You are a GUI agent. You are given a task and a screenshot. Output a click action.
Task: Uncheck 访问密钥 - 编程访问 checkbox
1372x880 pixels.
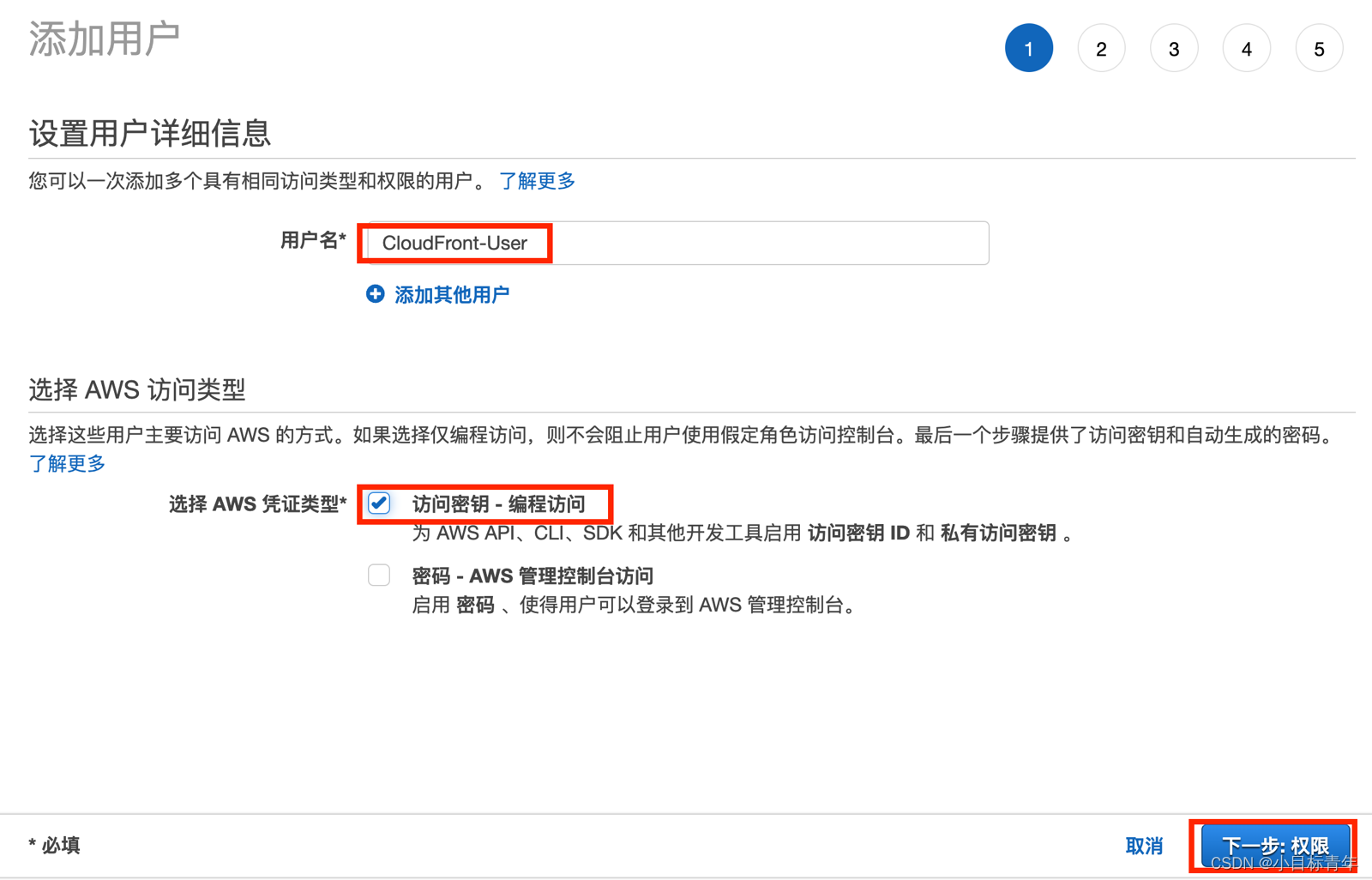378,503
